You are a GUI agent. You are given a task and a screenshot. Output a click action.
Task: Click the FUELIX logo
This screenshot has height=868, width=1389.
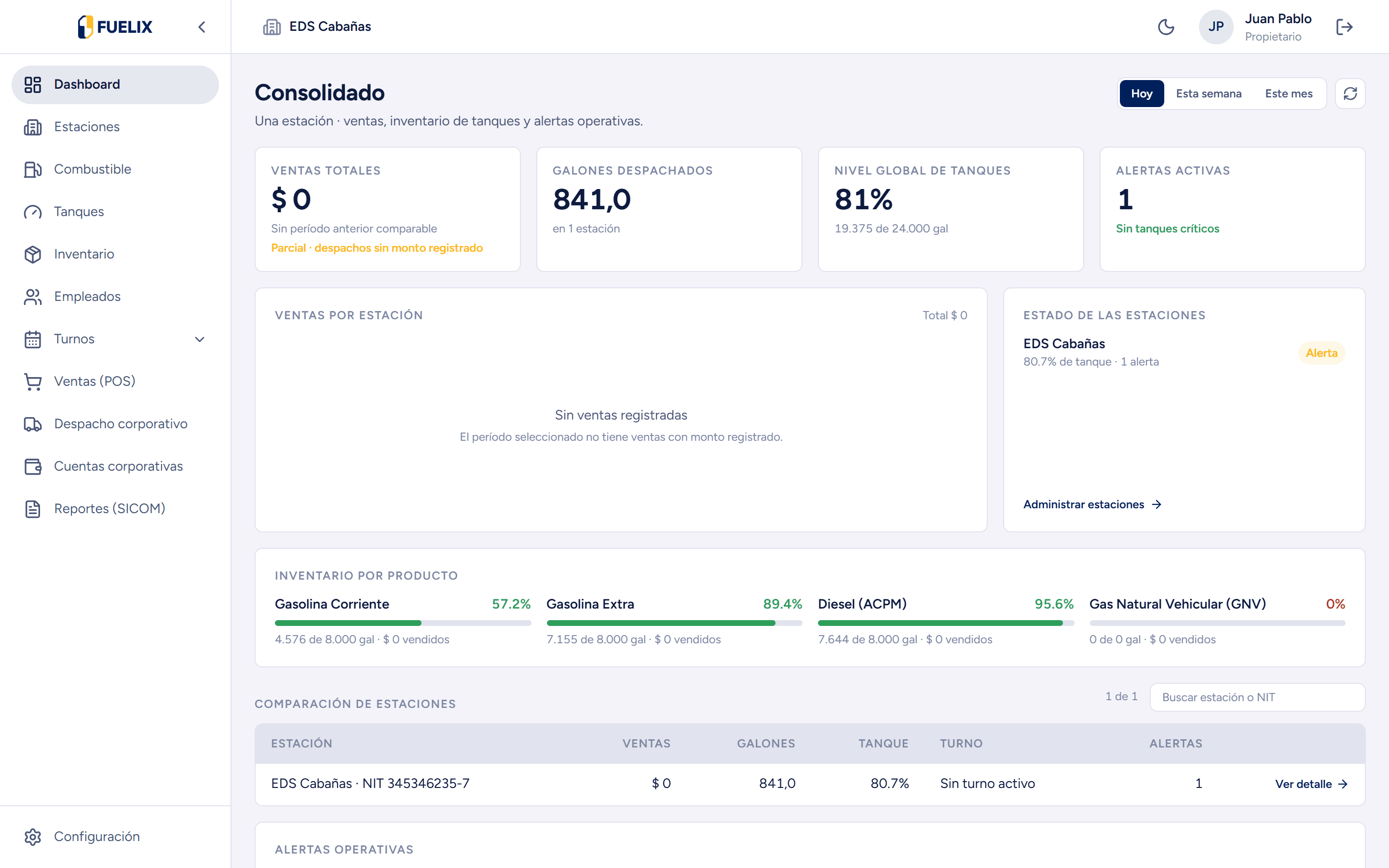[x=115, y=27]
